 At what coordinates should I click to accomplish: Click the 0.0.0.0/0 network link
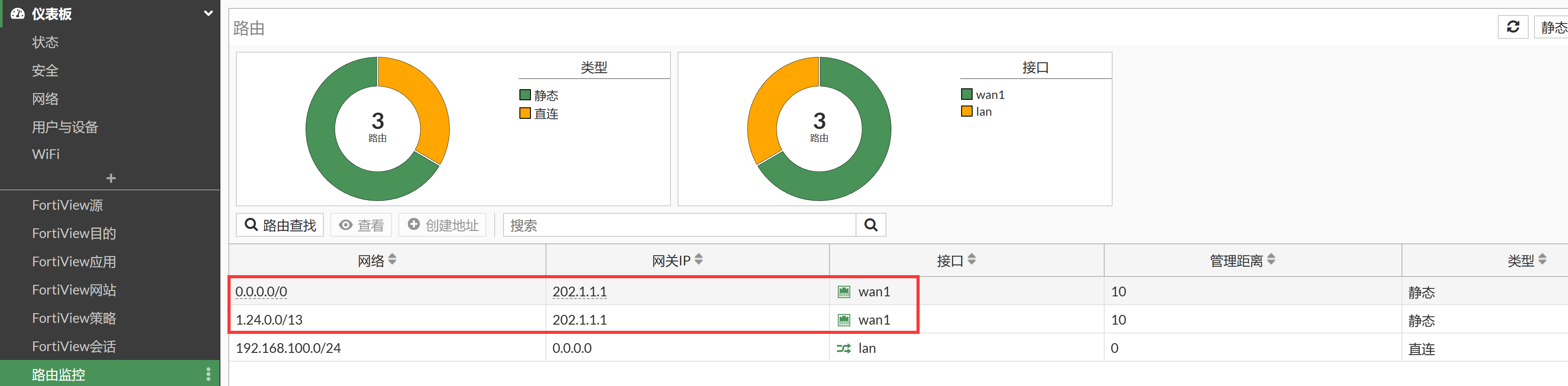[x=261, y=292]
